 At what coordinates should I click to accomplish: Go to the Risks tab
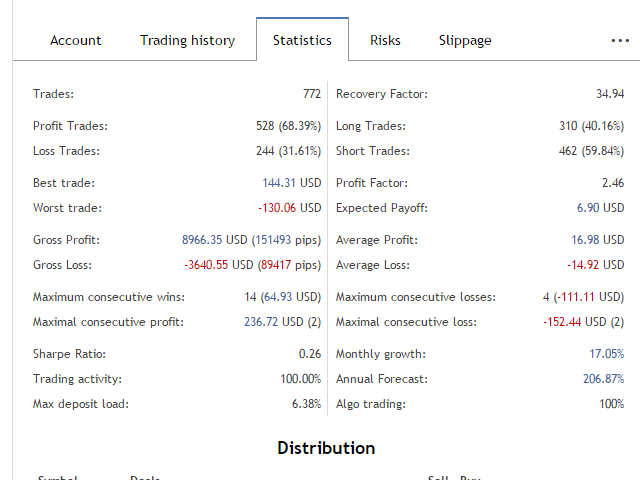[x=385, y=41]
